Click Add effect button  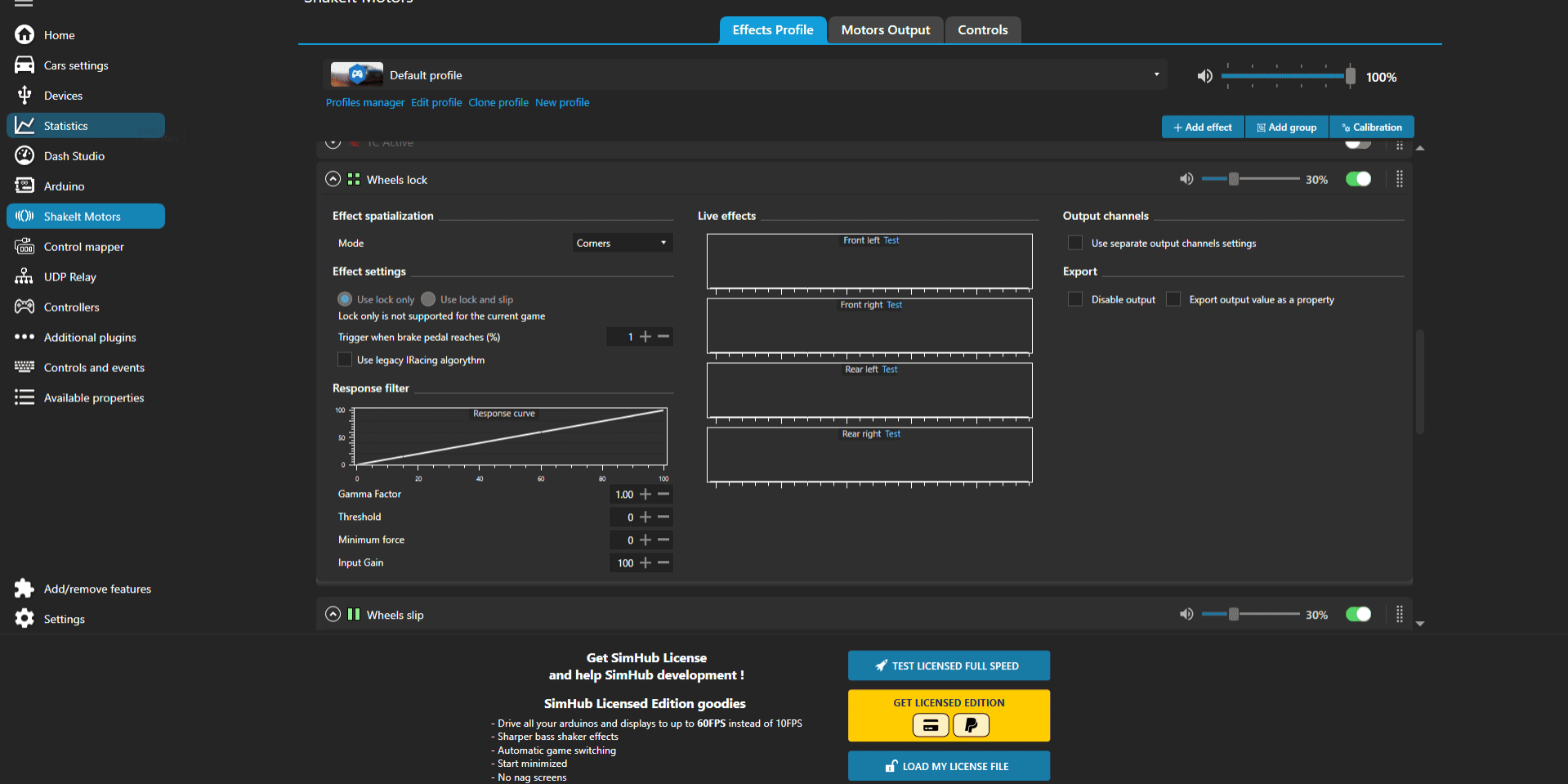coord(1202,127)
